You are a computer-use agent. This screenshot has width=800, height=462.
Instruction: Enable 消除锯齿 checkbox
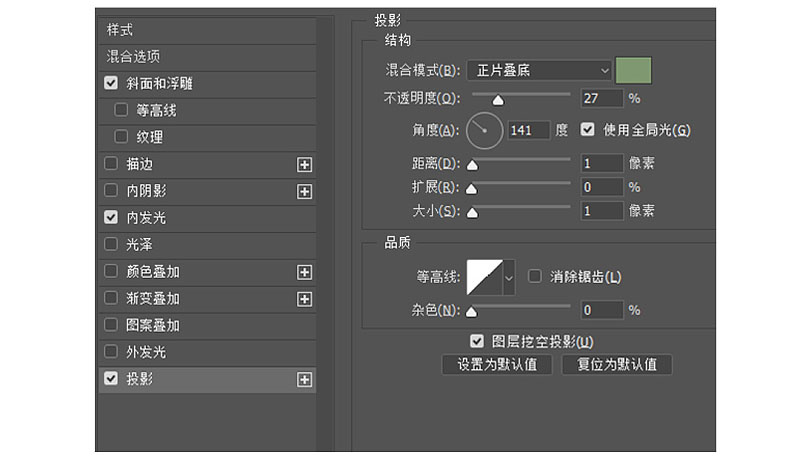tap(535, 276)
